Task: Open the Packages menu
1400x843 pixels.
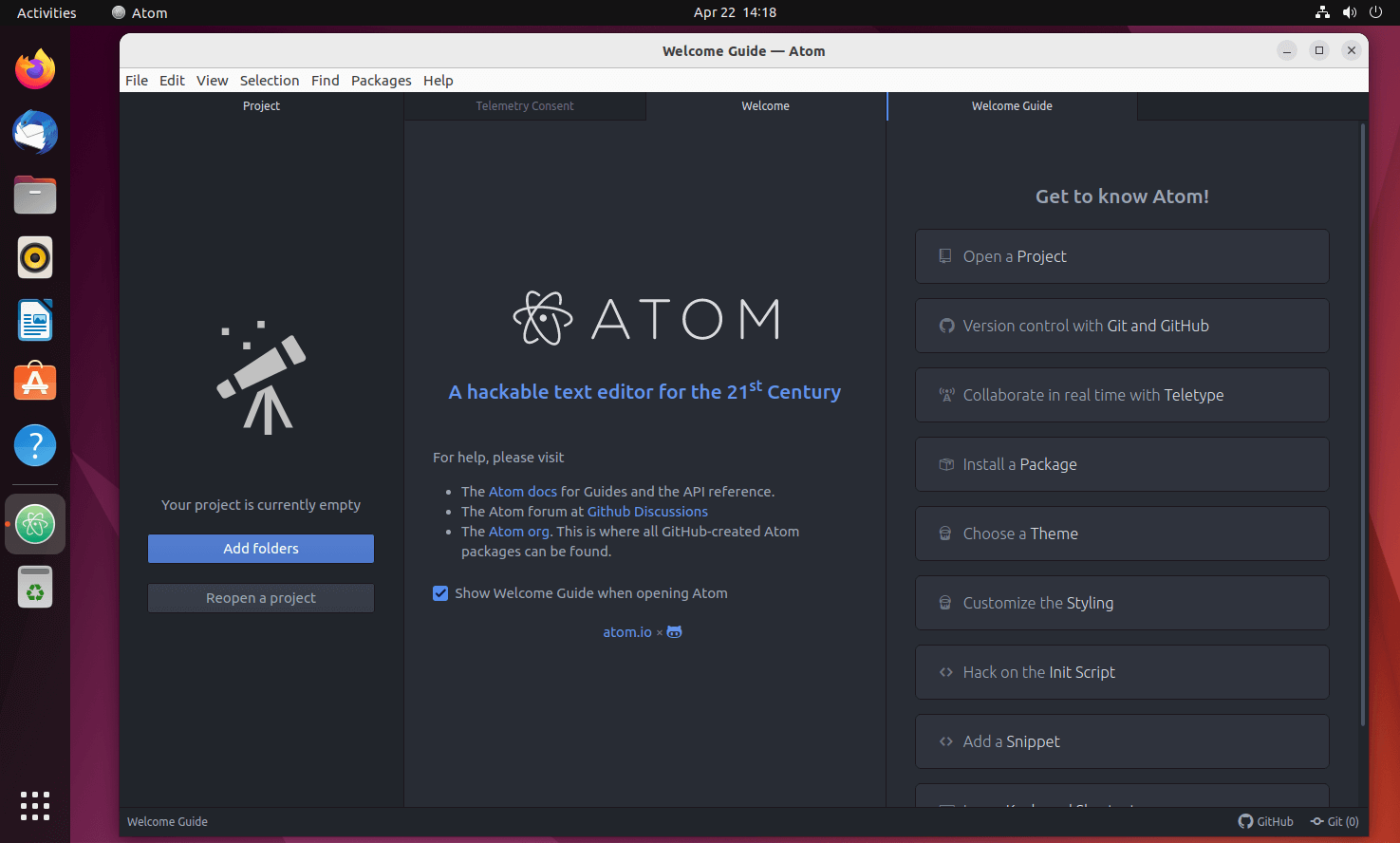Action: click(381, 81)
